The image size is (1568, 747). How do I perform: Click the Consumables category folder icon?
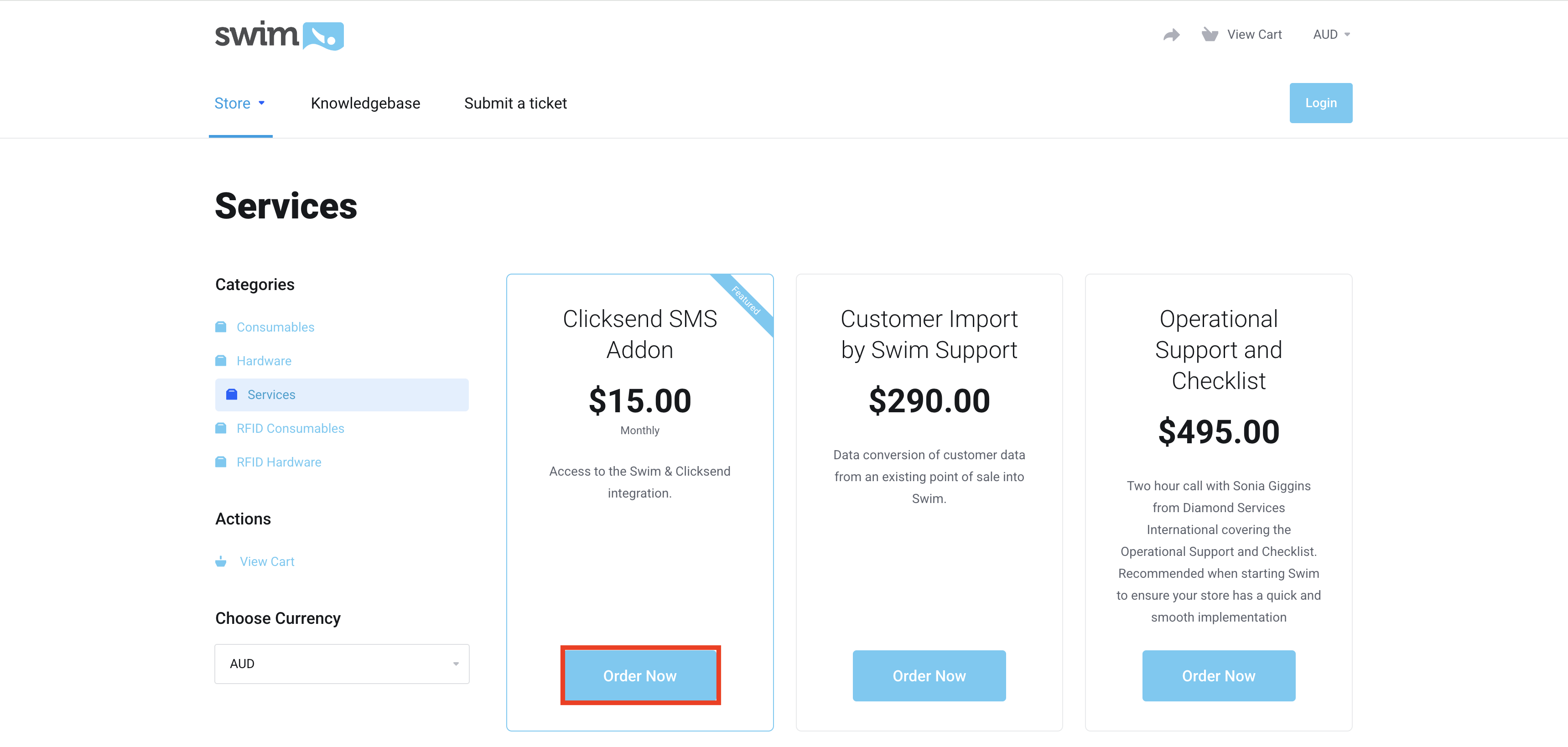point(221,327)
